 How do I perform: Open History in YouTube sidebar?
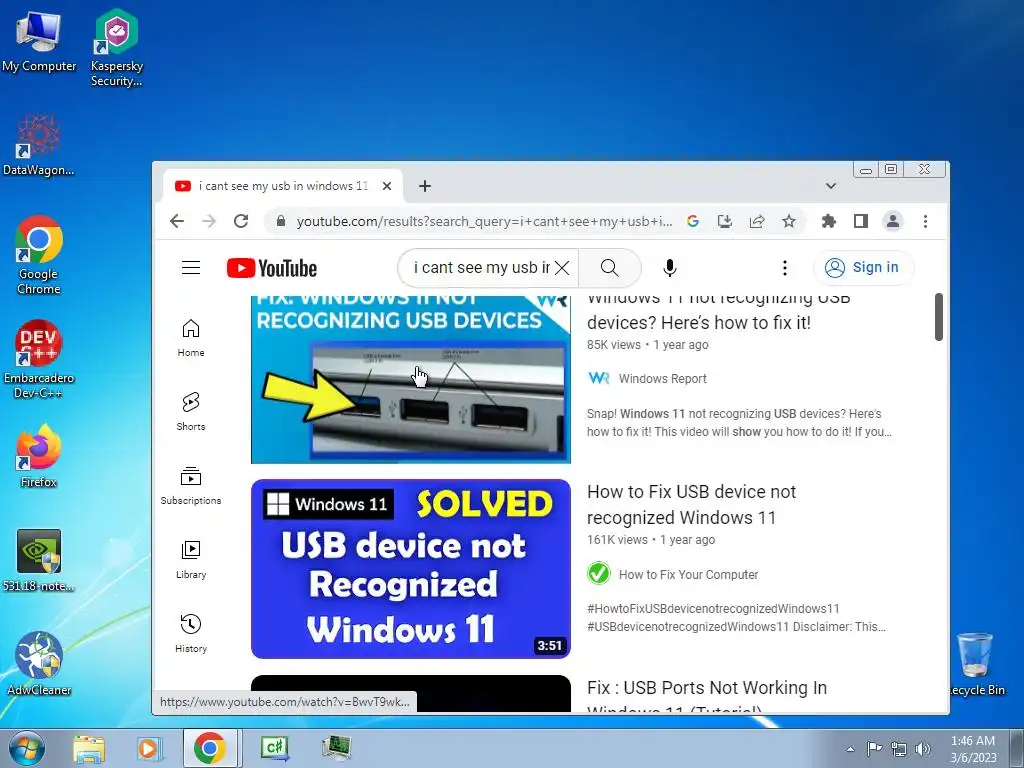coord(191,633)
